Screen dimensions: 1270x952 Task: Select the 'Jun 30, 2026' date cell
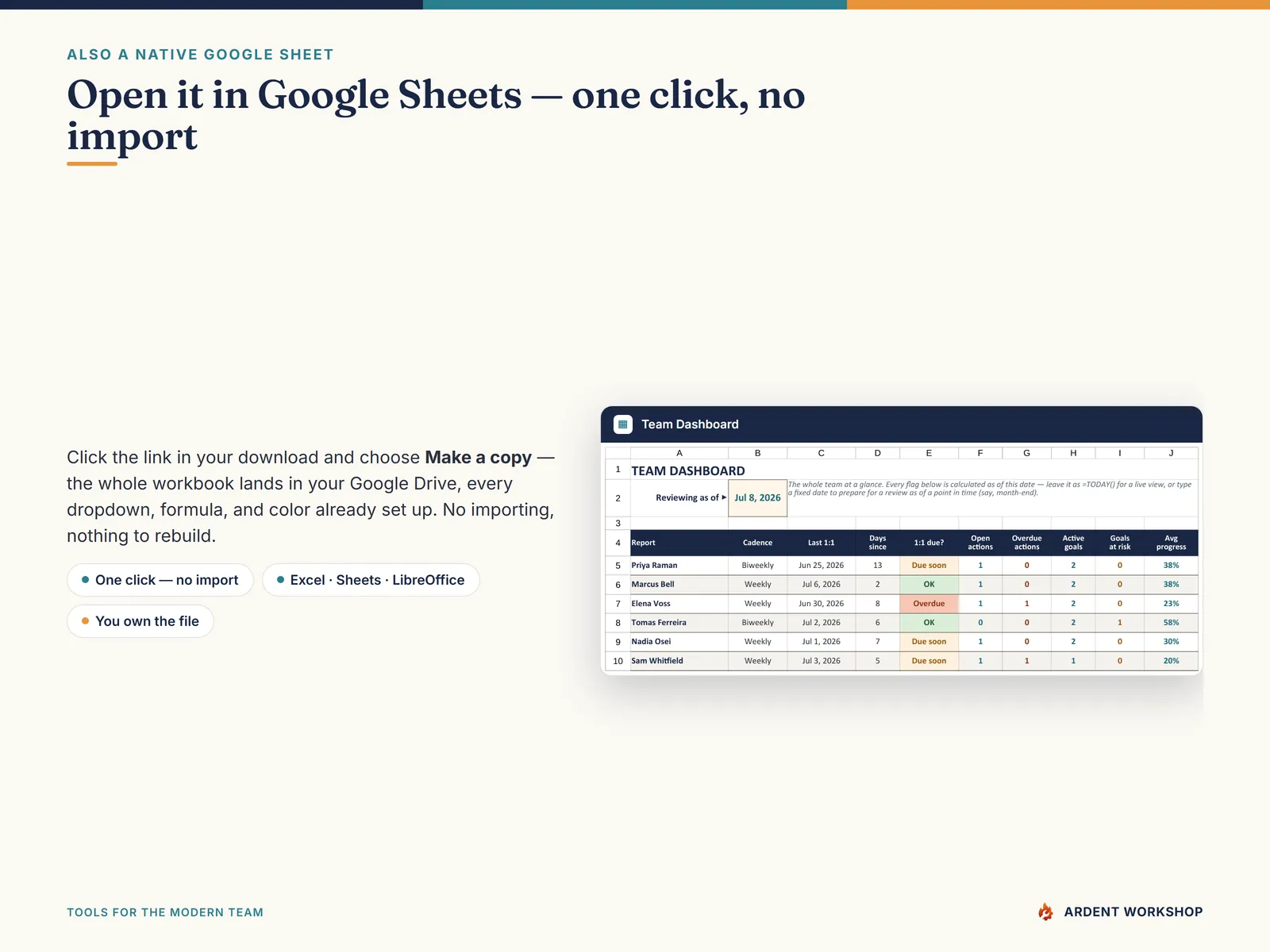(x=821, y=604)
